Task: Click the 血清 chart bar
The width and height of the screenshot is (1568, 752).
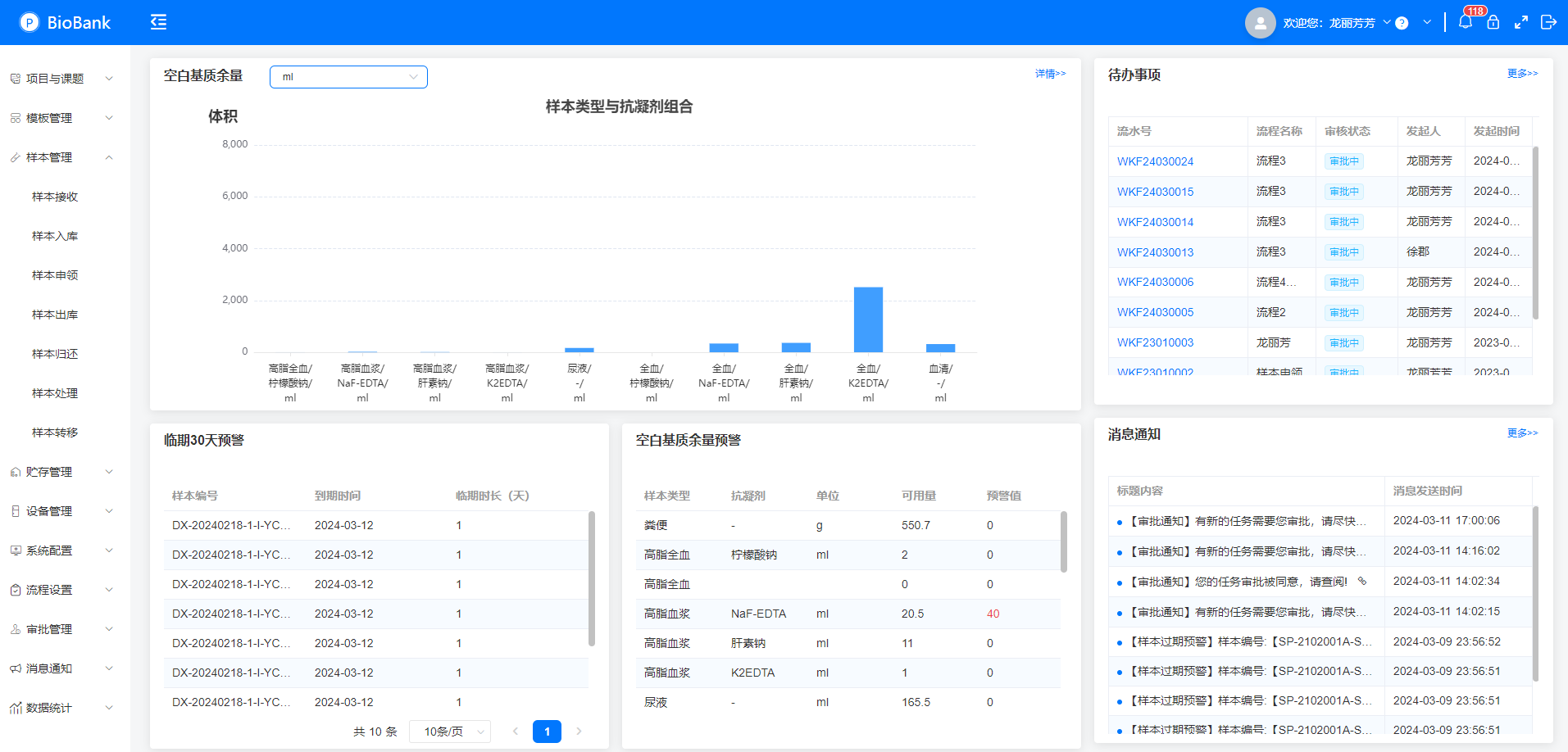Action: tap(940, 348)
